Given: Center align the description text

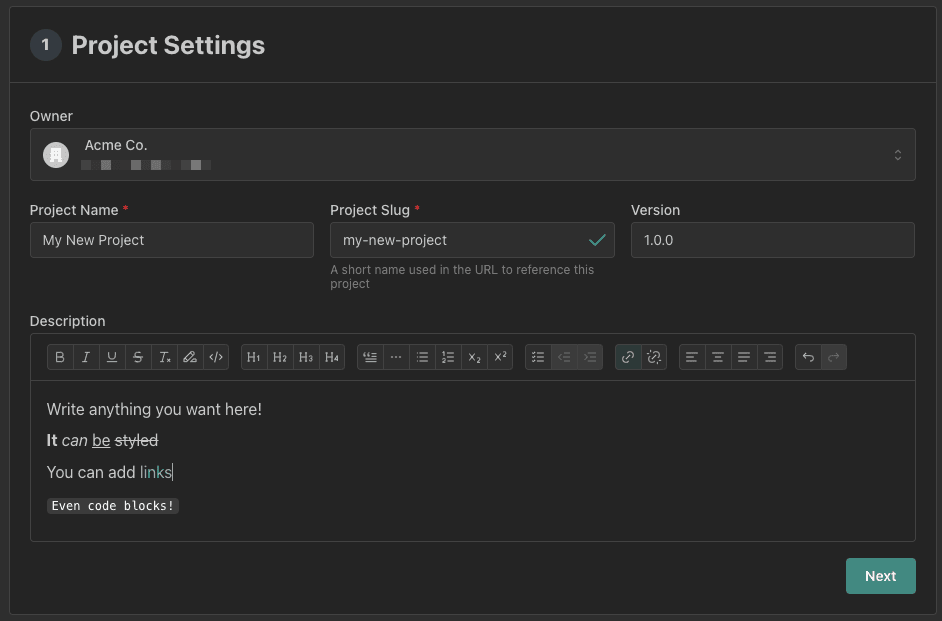Looking at the screenshot, I should tap(718, 357).
